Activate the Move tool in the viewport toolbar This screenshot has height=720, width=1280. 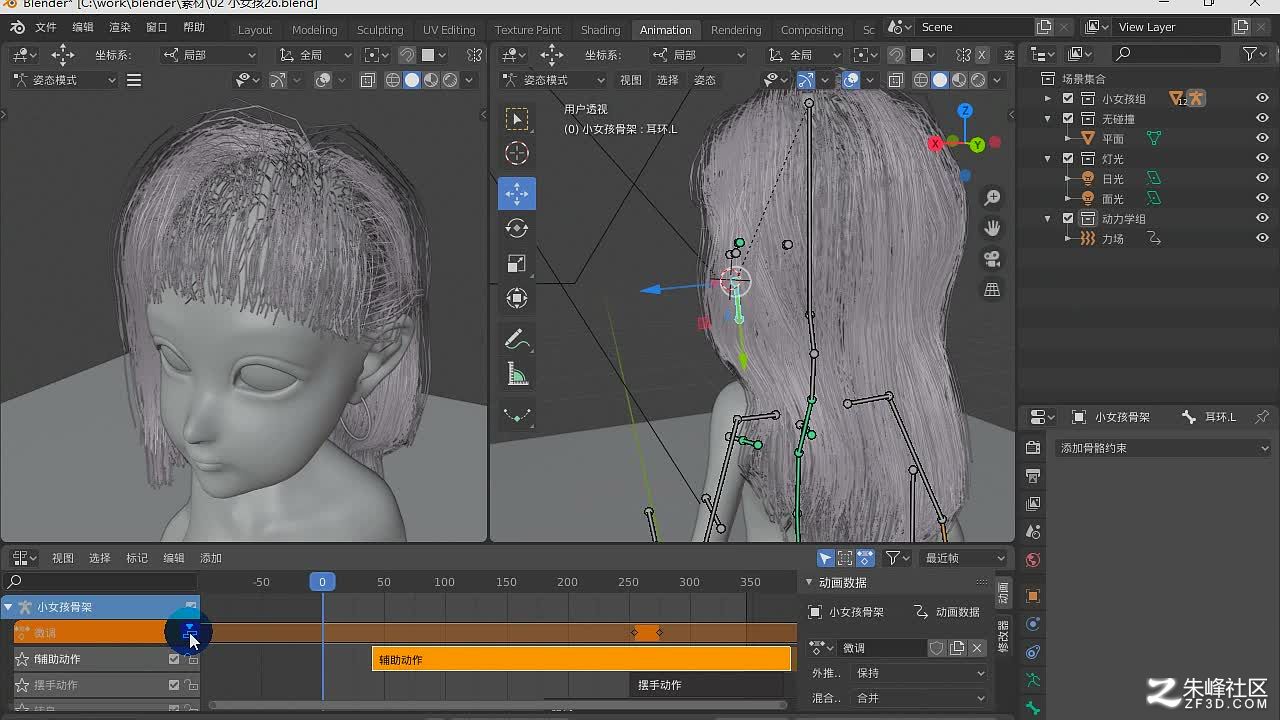pyautogui.click(x=517, y=193)
